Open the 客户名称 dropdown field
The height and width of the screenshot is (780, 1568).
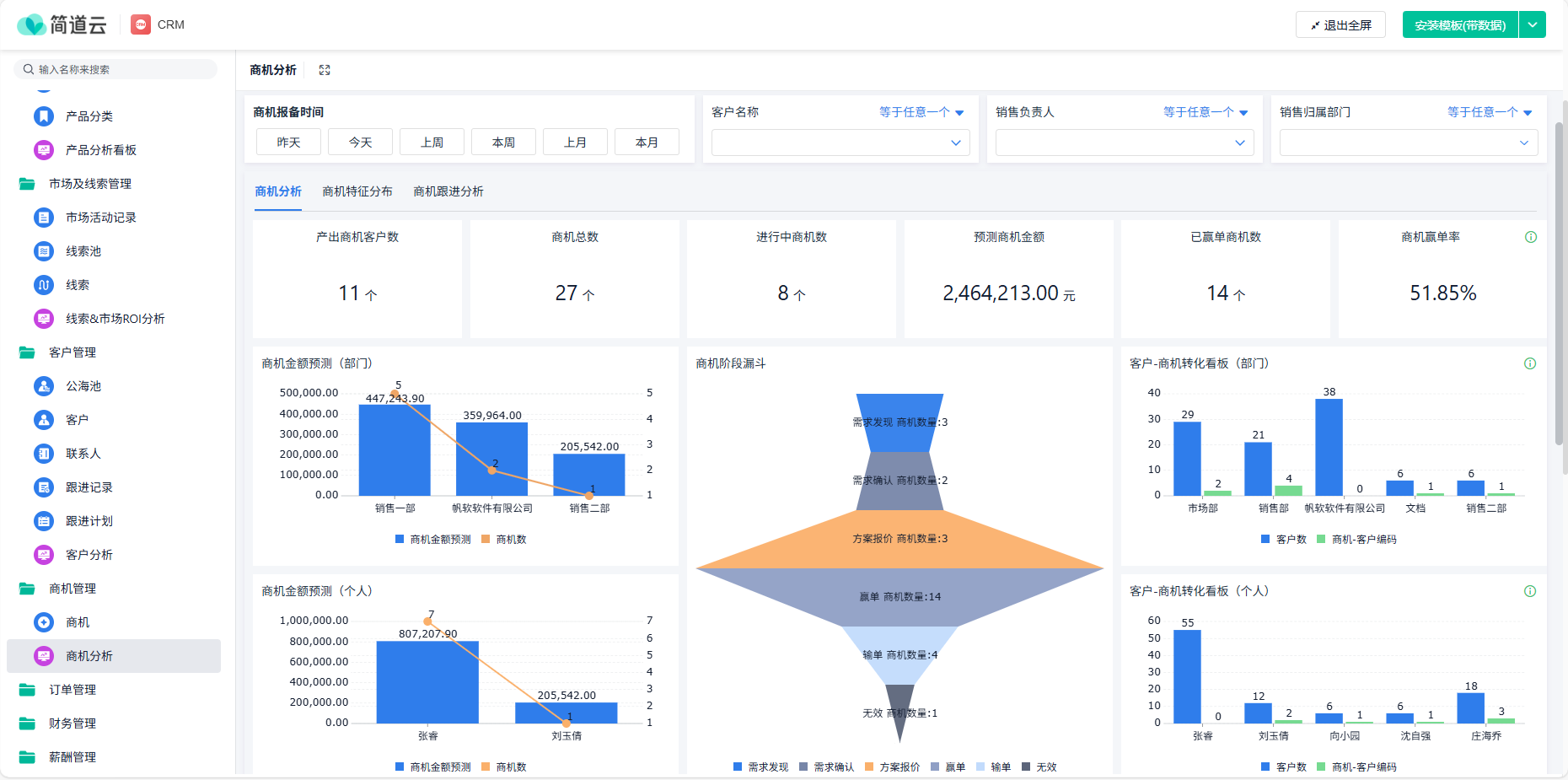[840, 143]
